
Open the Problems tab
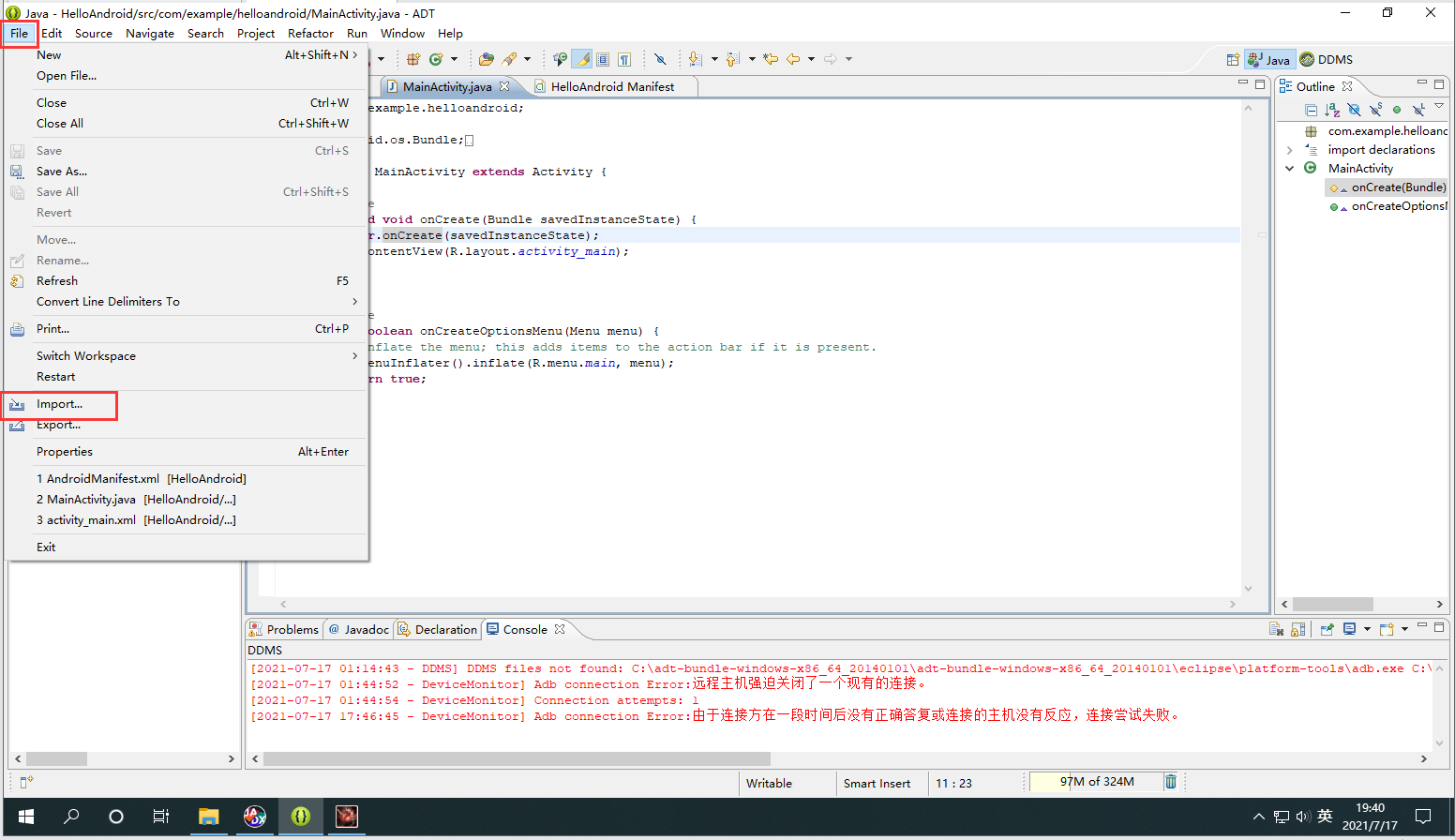[284, 629]
